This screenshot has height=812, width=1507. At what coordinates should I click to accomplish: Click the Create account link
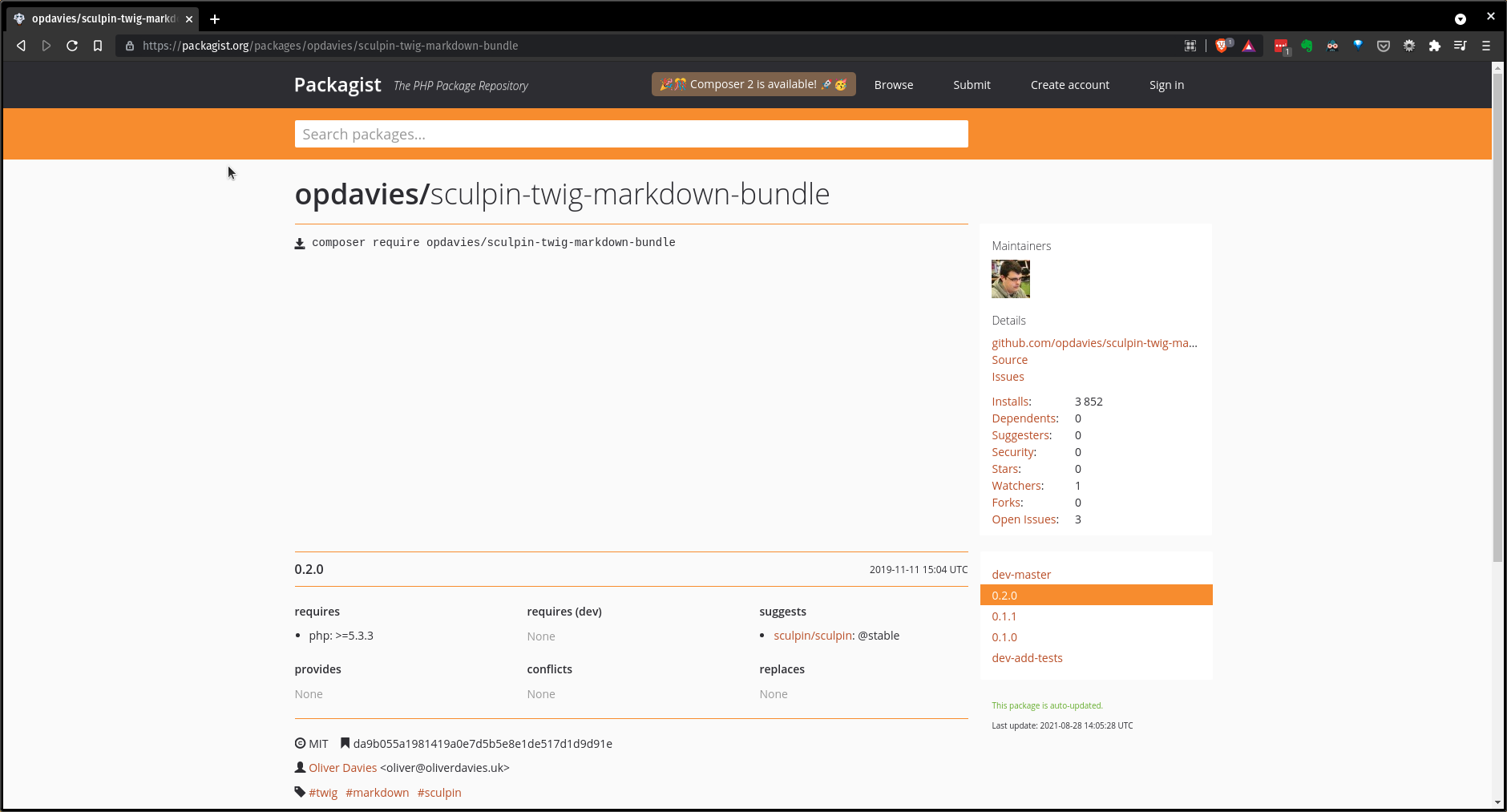pos(1069,85)
